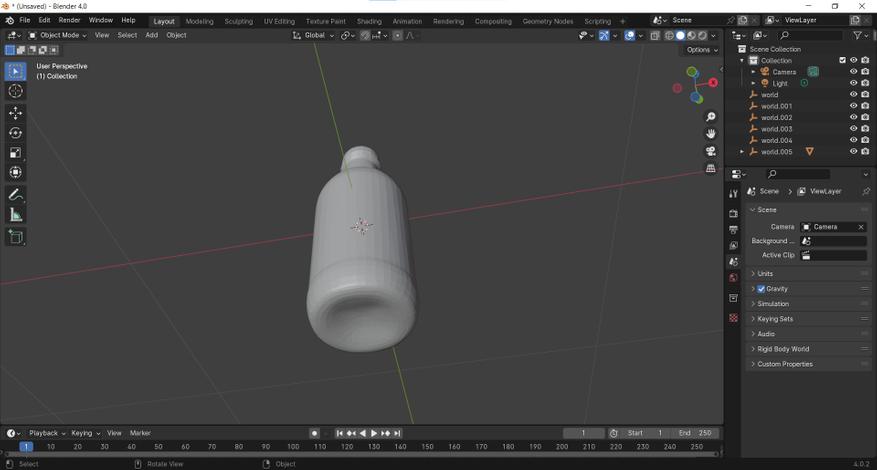This screenshot has height=470, width=877.
Task: Toggle camera view in viewport
Action: tap(711, 151)
